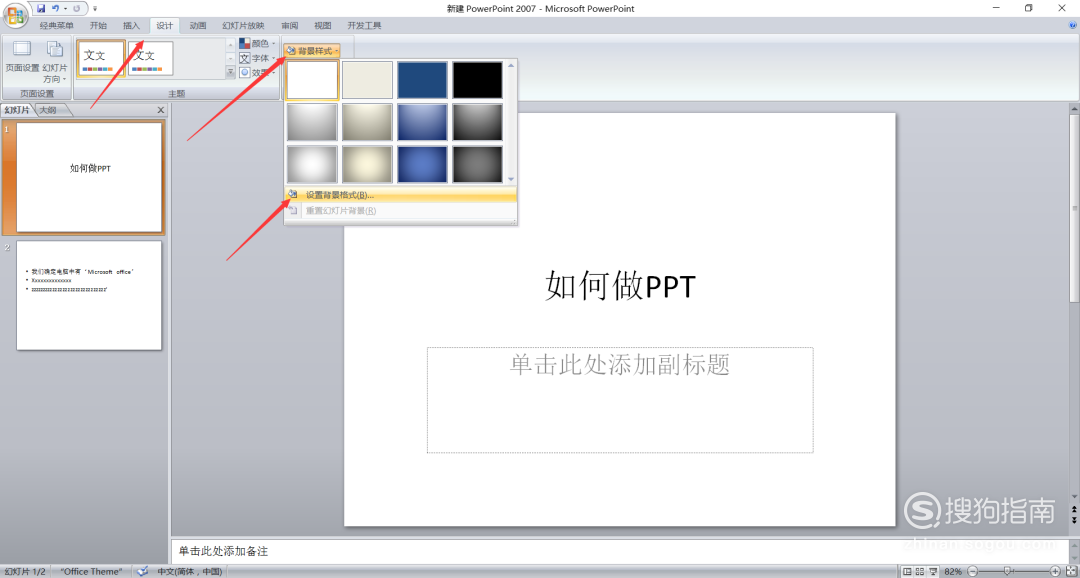The width and height of the screenshot is (1080, 578).
Task: Fit slide to current window icon
Action: point(1070,572)
